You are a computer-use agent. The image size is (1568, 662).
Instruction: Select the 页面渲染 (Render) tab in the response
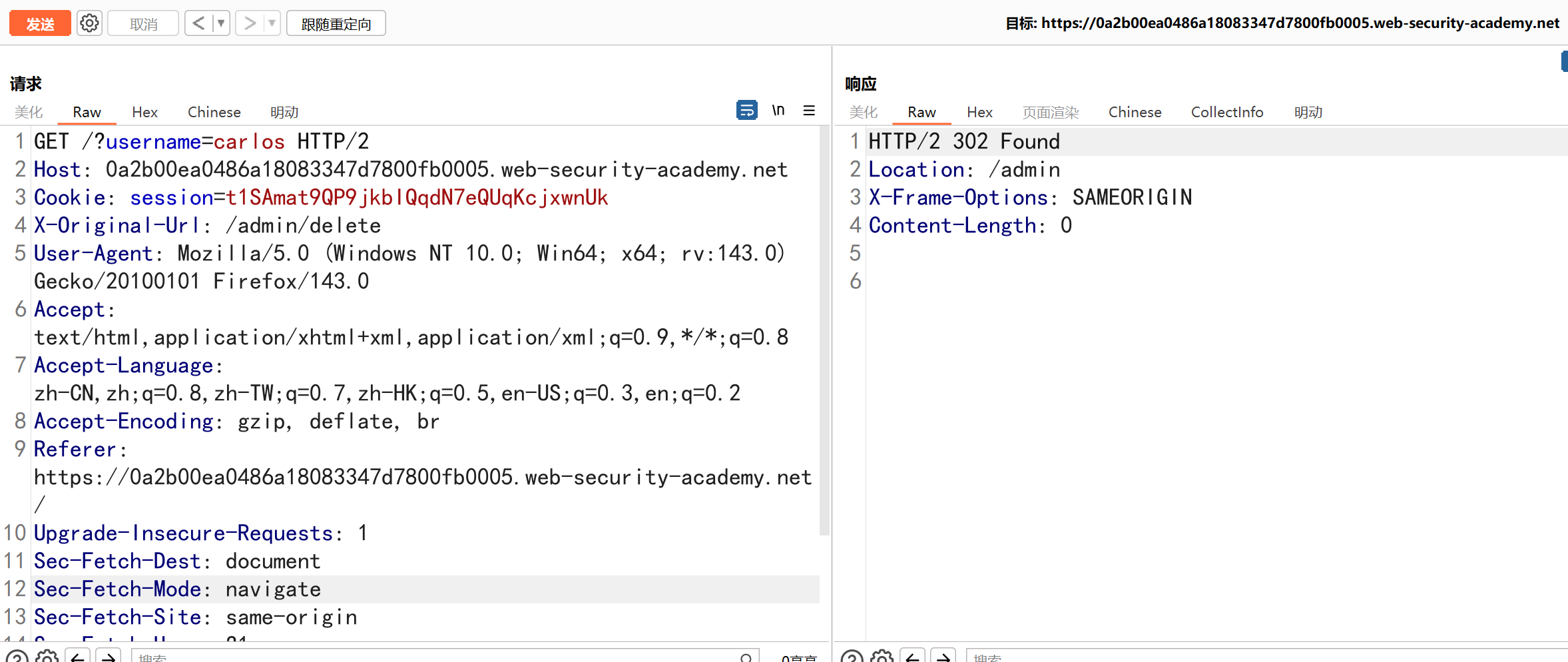tap(1050, 112)
